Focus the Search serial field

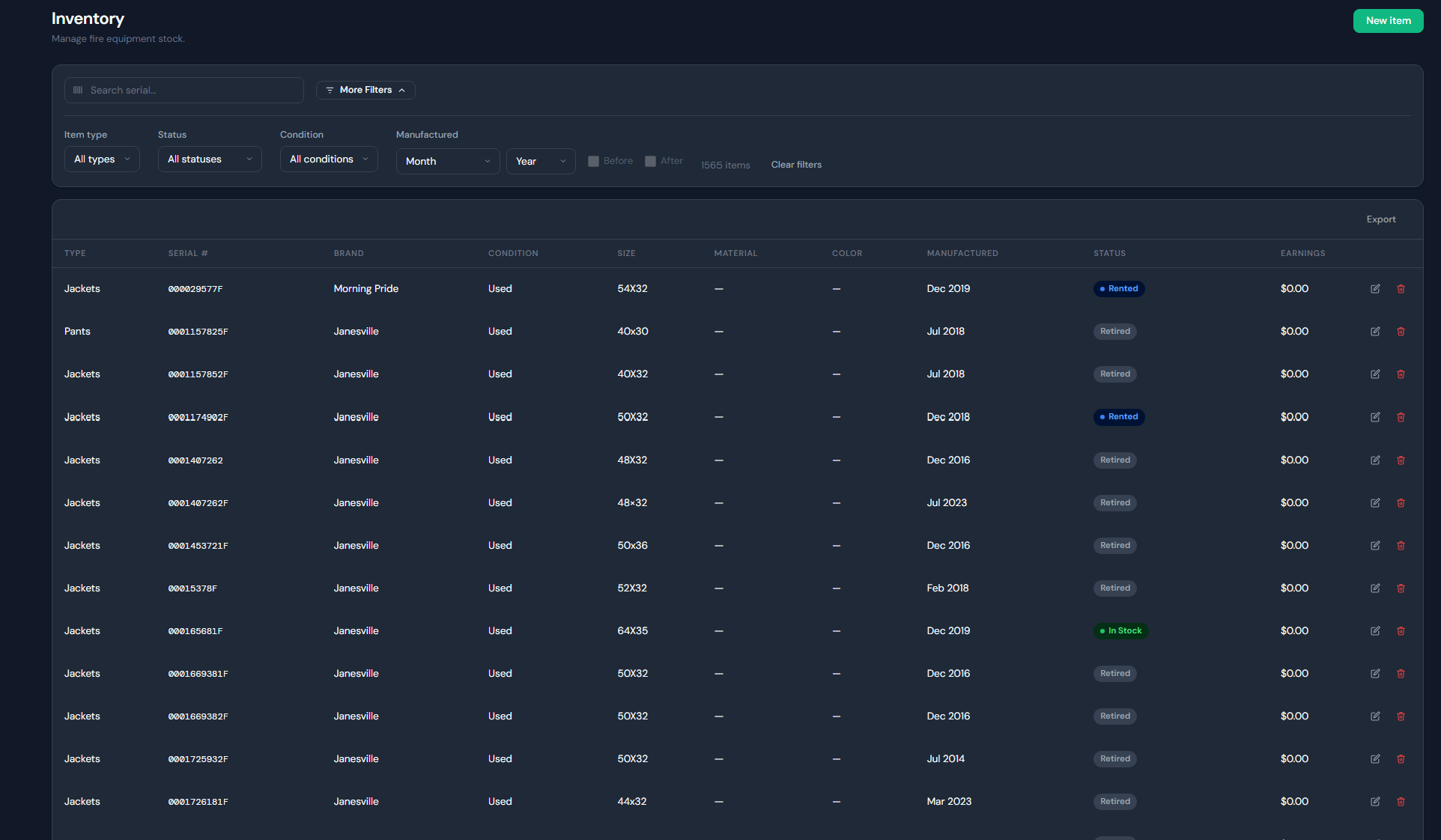point(184,90)
